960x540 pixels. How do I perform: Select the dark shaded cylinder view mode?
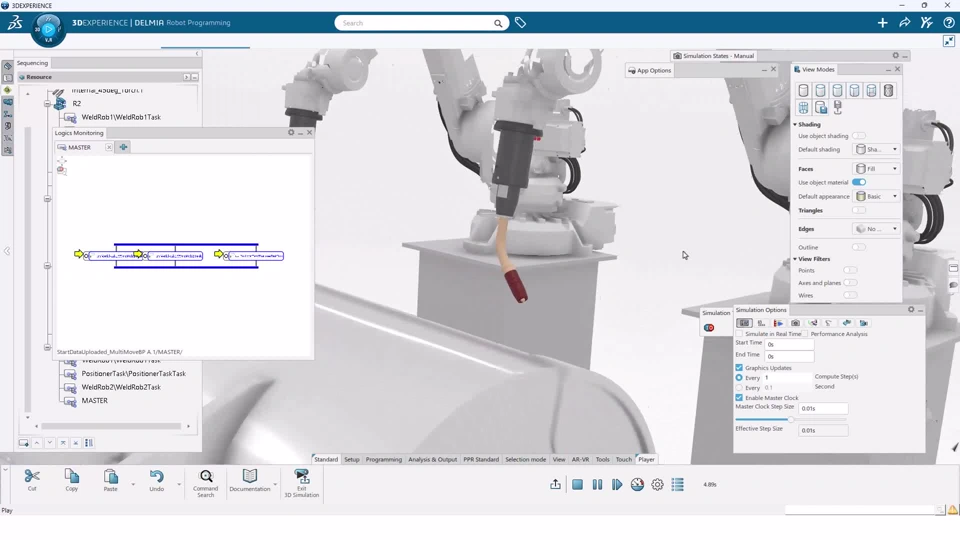point(888,91)
